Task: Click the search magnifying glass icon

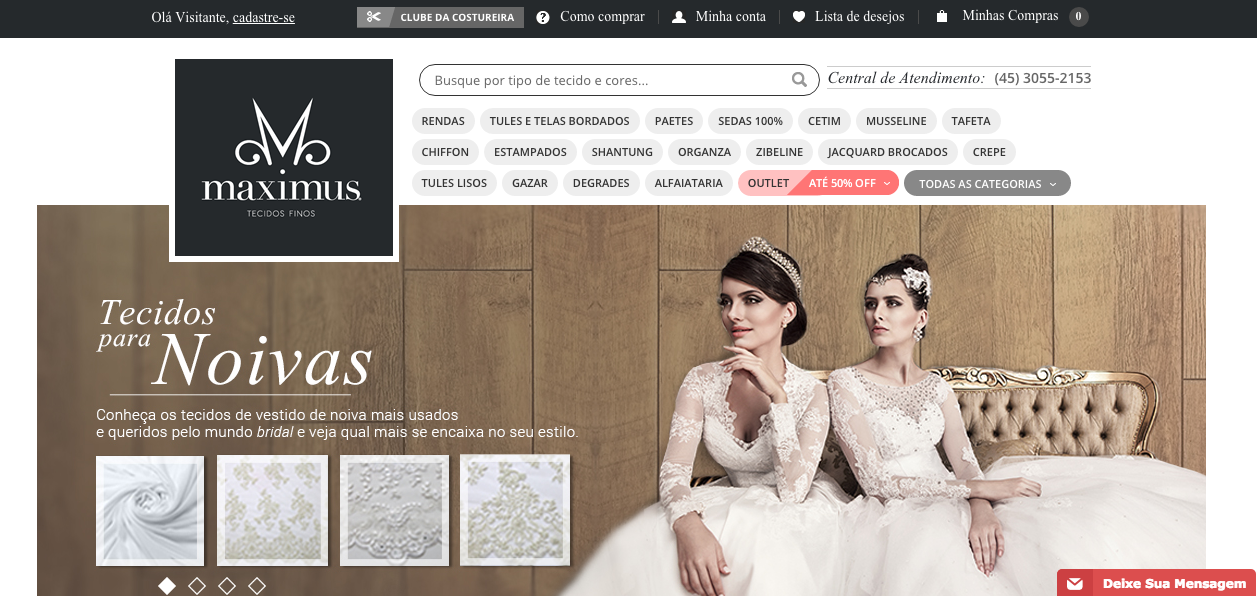Action: click(x=799, y=80)
